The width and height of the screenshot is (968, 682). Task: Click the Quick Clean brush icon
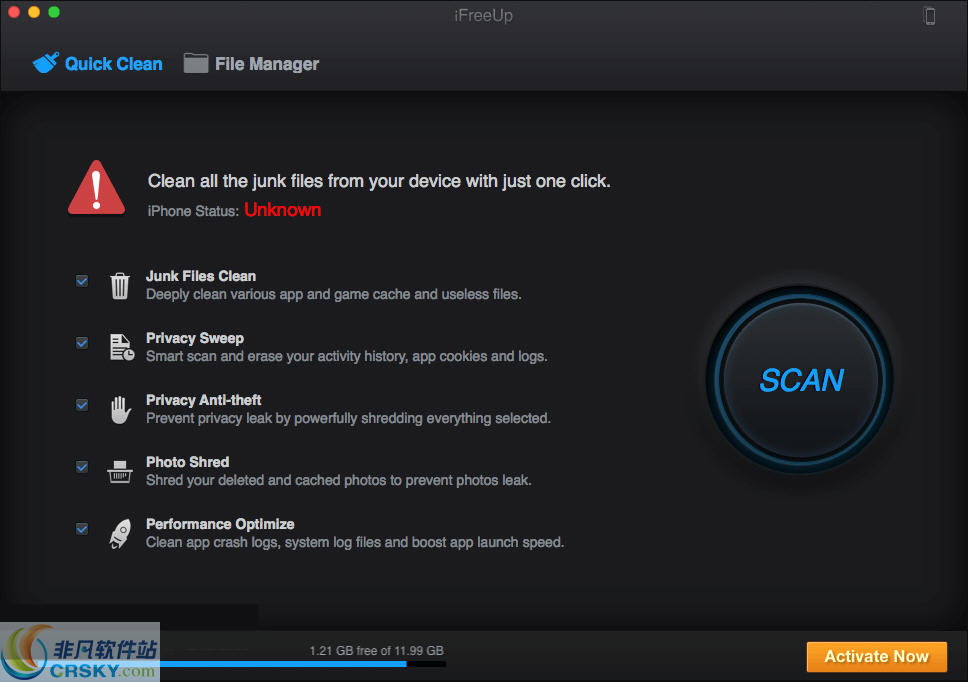46,63
